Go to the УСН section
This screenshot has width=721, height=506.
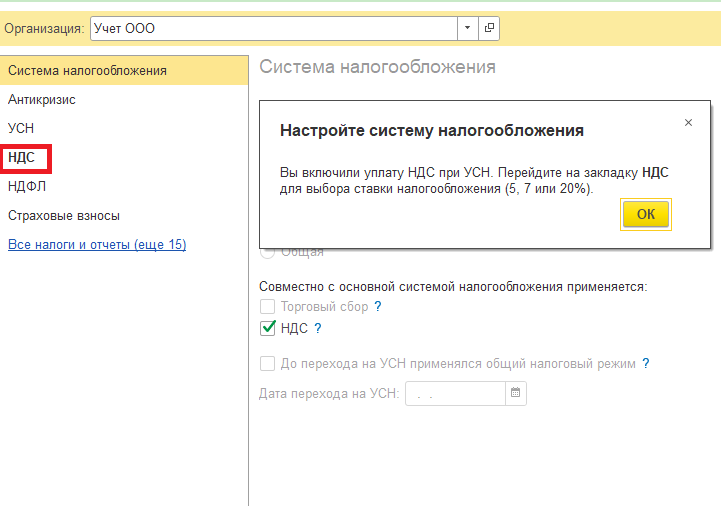coord(21,128)
